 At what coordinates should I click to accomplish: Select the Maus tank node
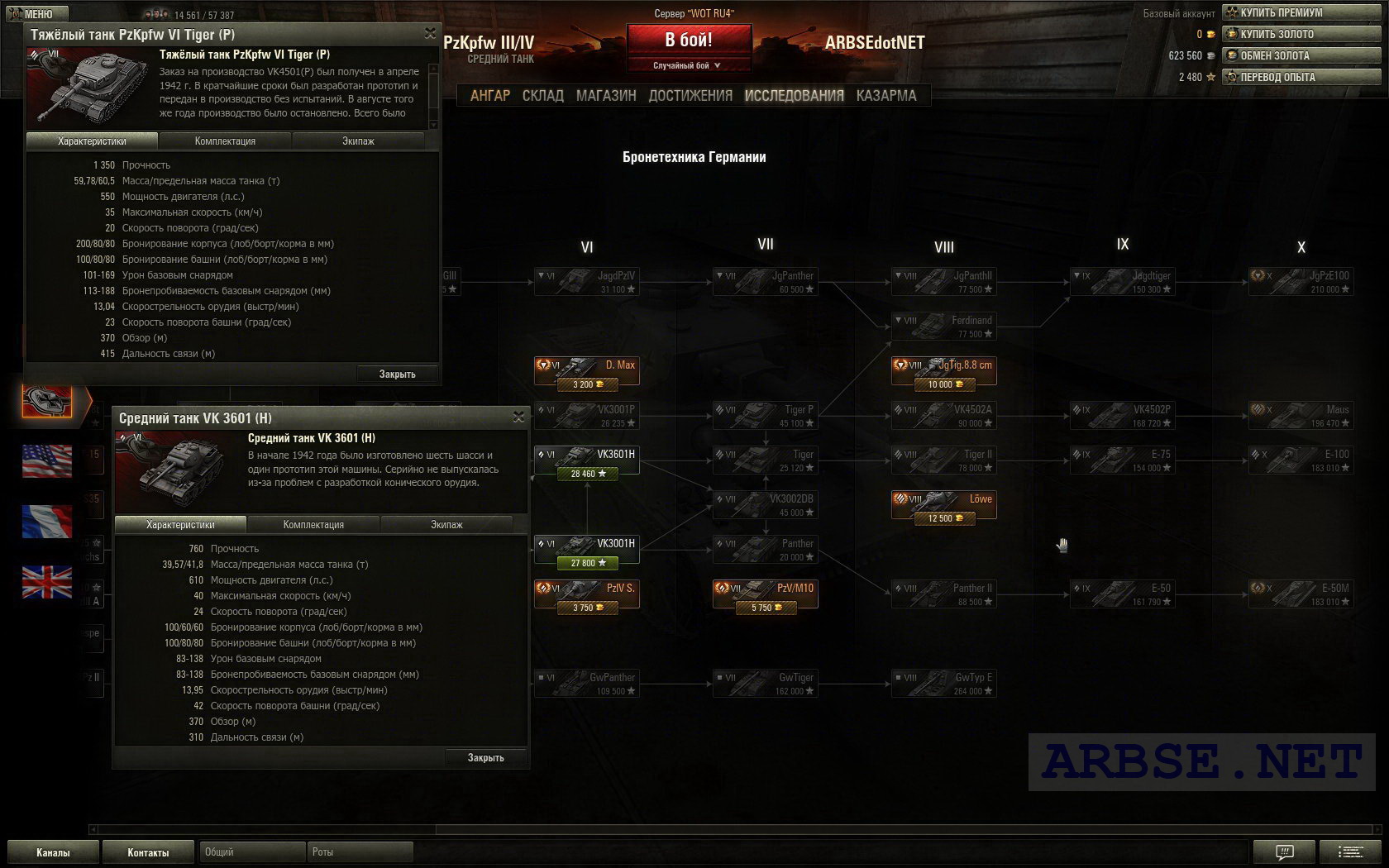[x=1301, y=416]
